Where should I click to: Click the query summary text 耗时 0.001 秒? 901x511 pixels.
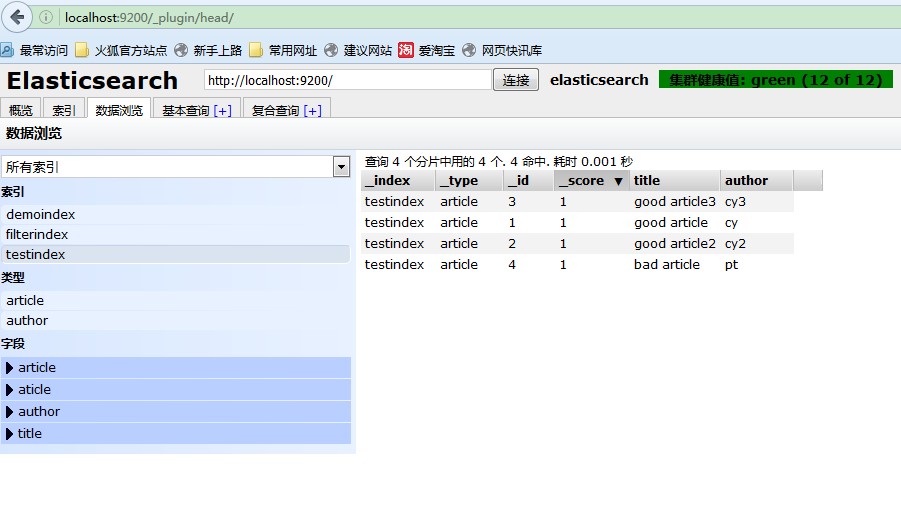point(593,162)
